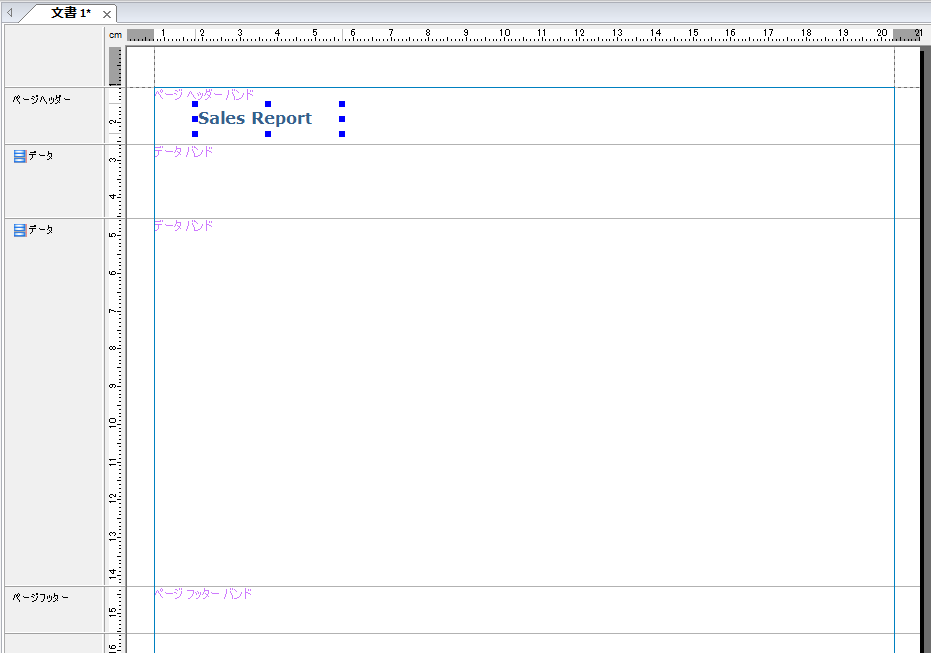931x653 pixels.
Task: Click the bottom-left resize handle of Sales Report
Action: pos(195,134)
